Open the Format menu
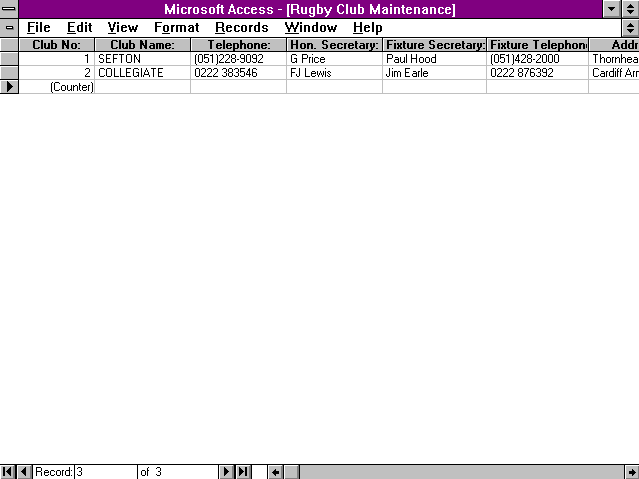This screenshot has width=639, height=479. (x=176, y=28)
